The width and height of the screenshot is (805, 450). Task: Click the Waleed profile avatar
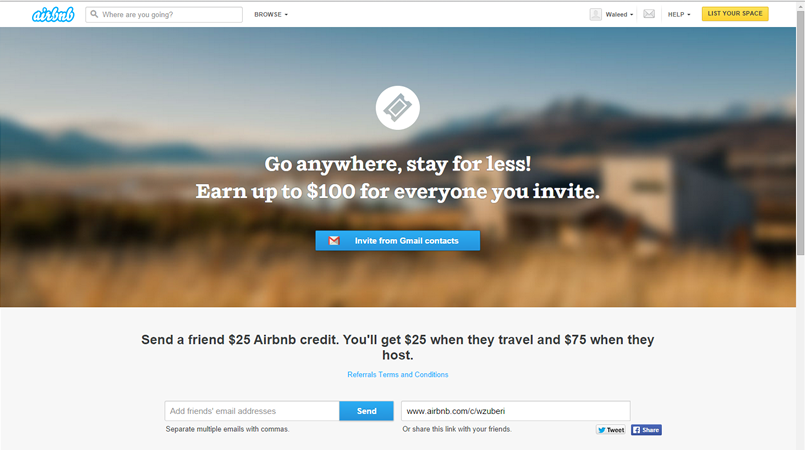596,14
